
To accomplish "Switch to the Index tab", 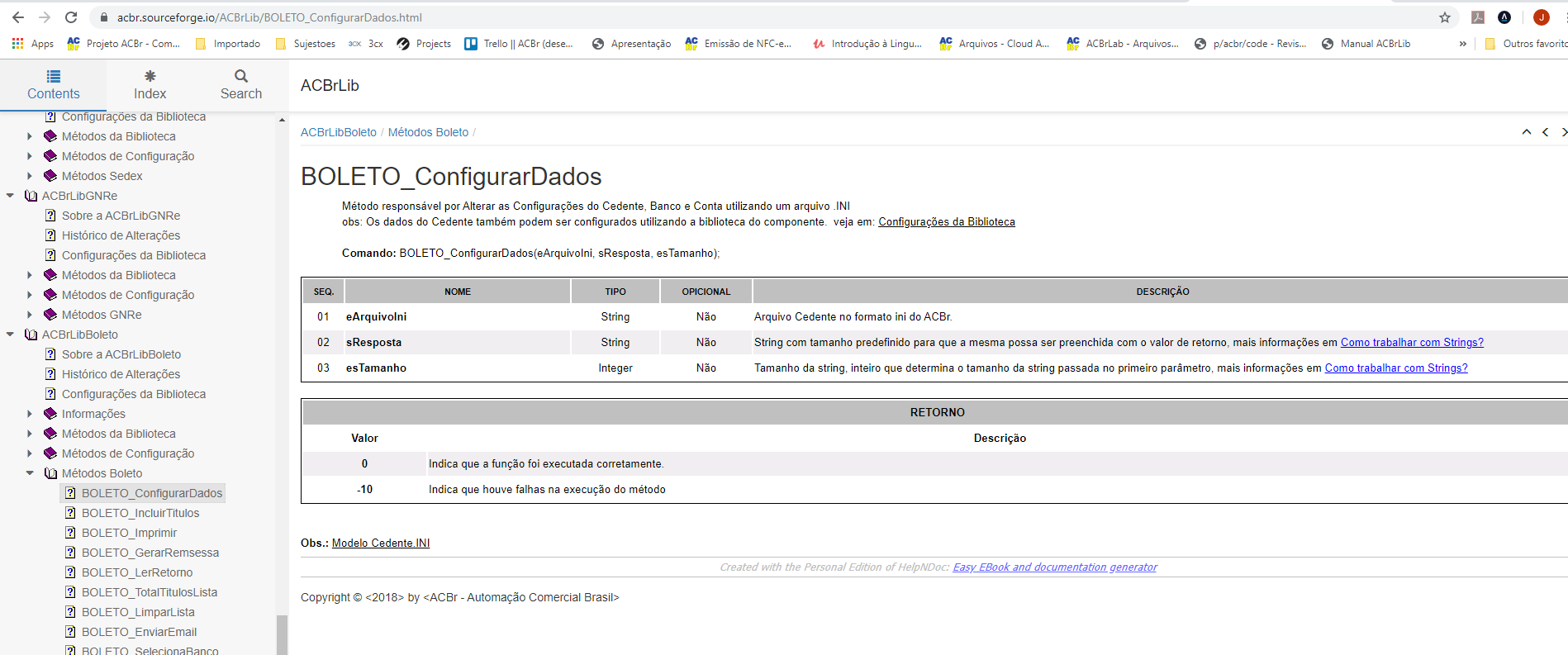I will (x=150, y=85).
